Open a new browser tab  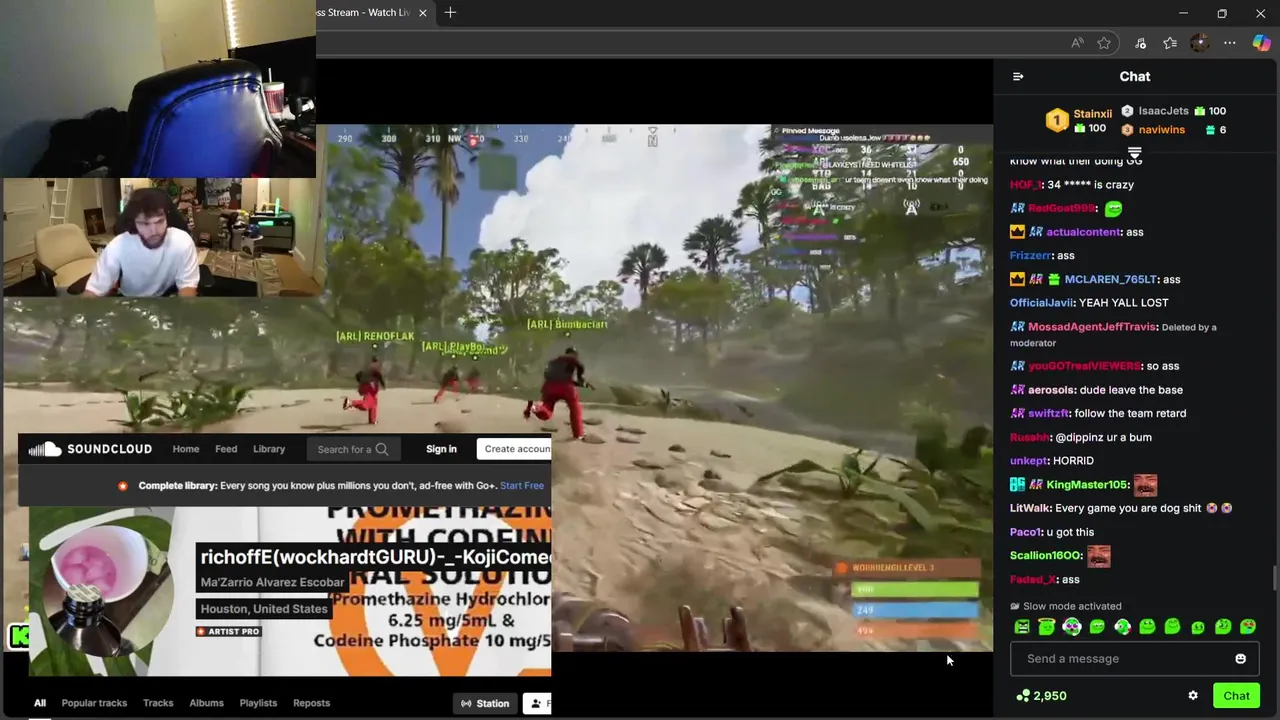click(450, 13)
